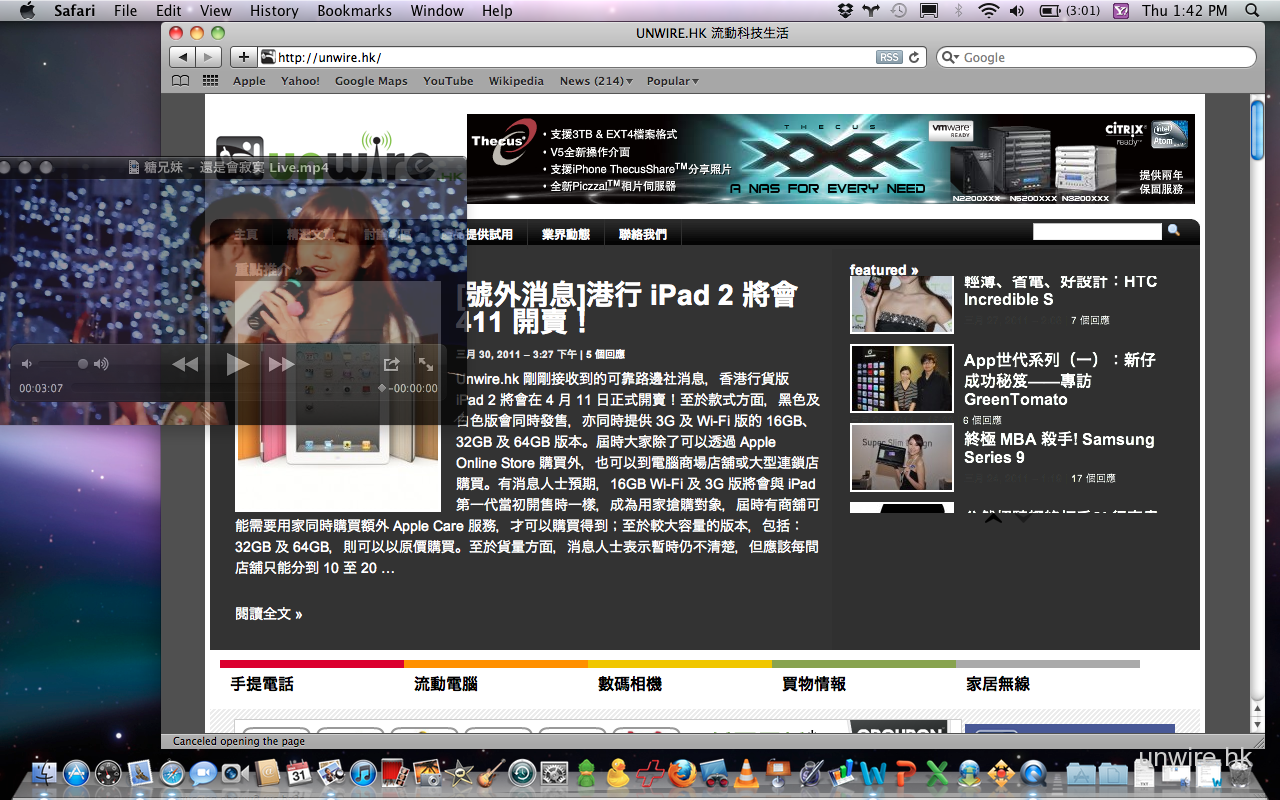Open the Bookmarks menu in menu bar
The height and width of the screenshot is (800, 1280).
pyautogui.click(x=354, y=11)
